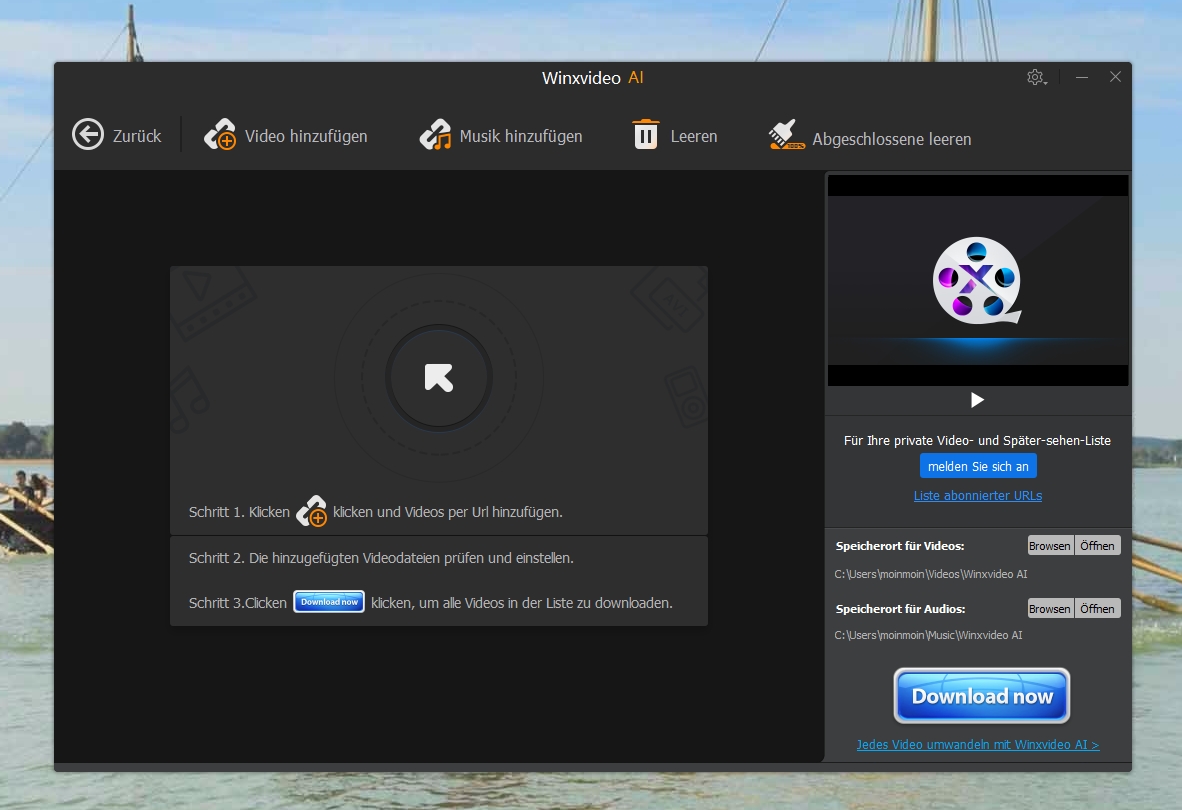This screenshot has width=1182, height=810.
Task: Click the arrow circle in the drop area
Action: [439, 377]
